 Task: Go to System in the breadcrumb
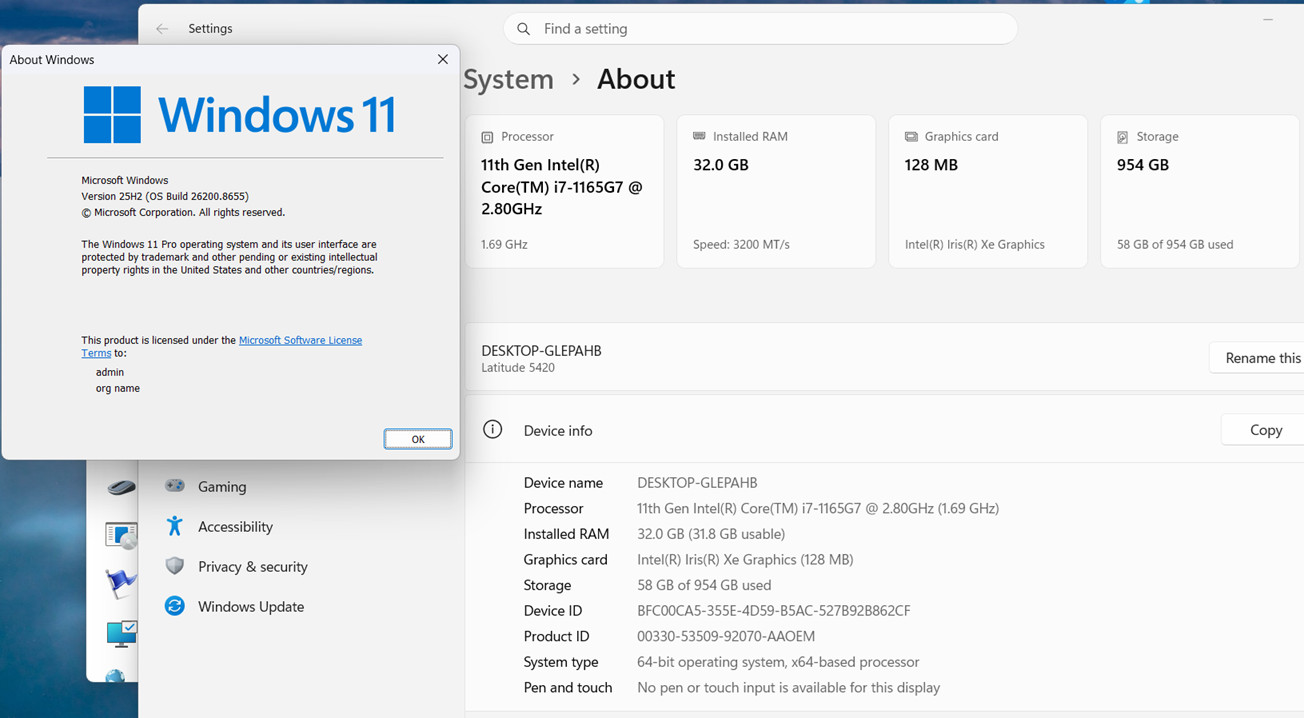tap(508, 79)
